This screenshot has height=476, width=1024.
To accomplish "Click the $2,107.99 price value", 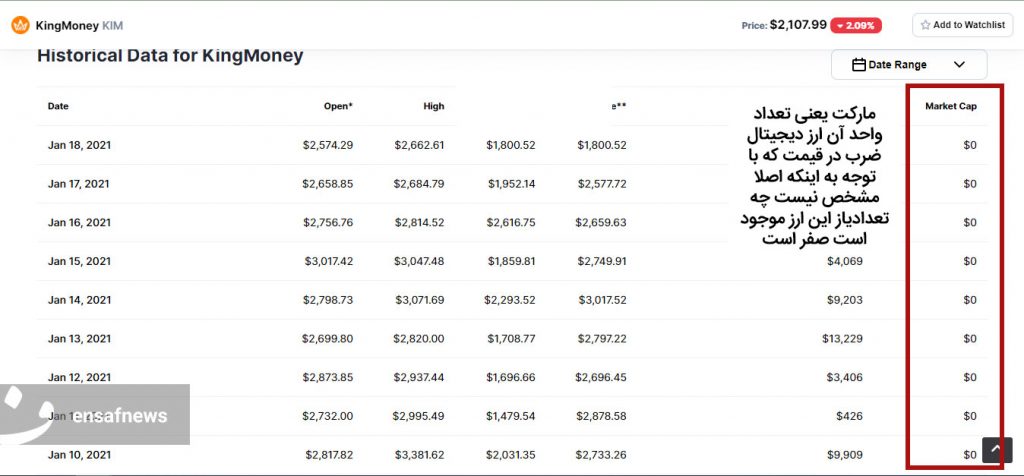I will click(798, 25).
